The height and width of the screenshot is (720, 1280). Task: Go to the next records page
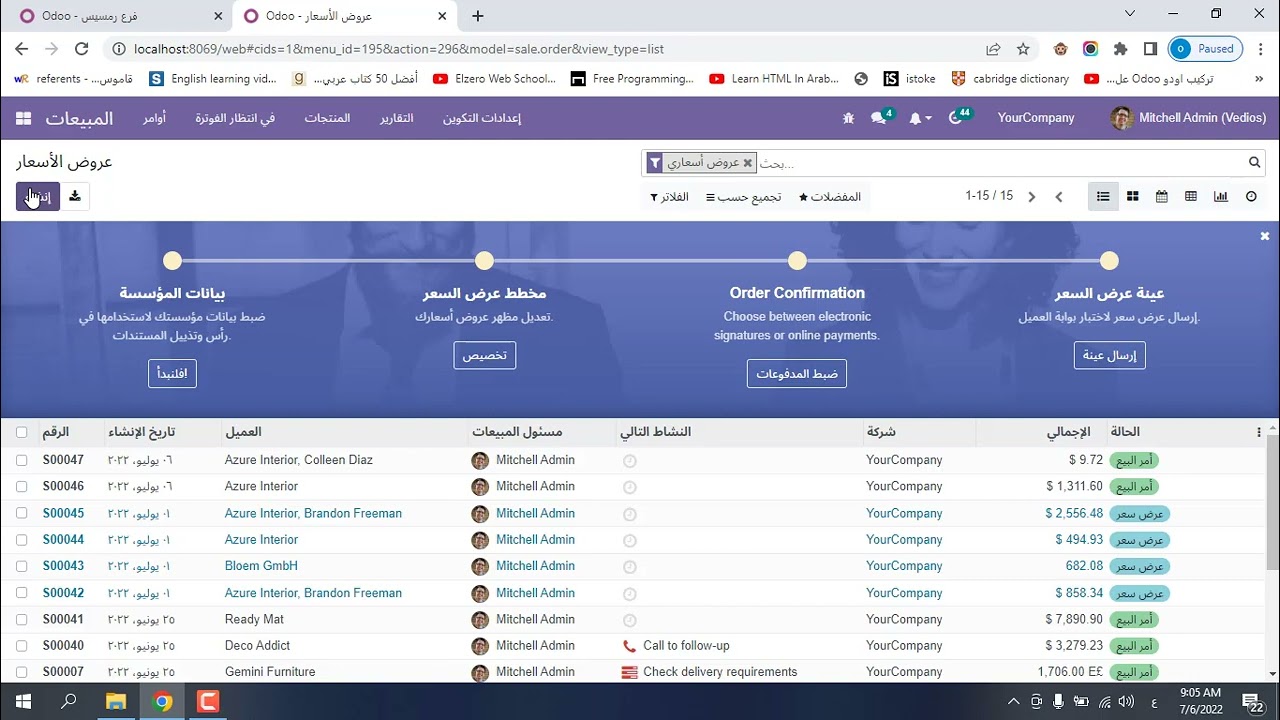pyautogui.click(x=1032, y=196)
